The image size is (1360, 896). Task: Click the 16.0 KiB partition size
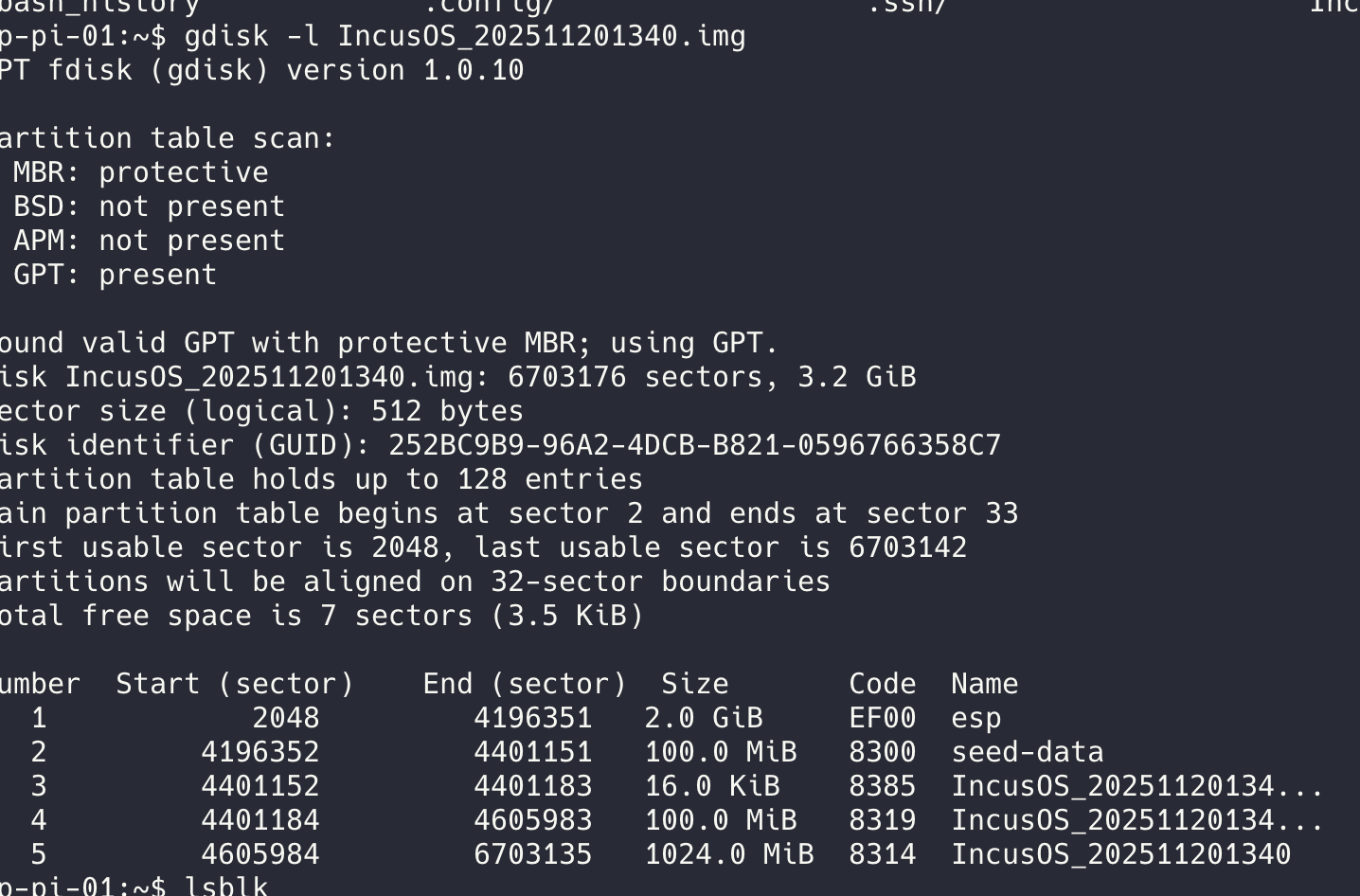click(x=711, y=786)
